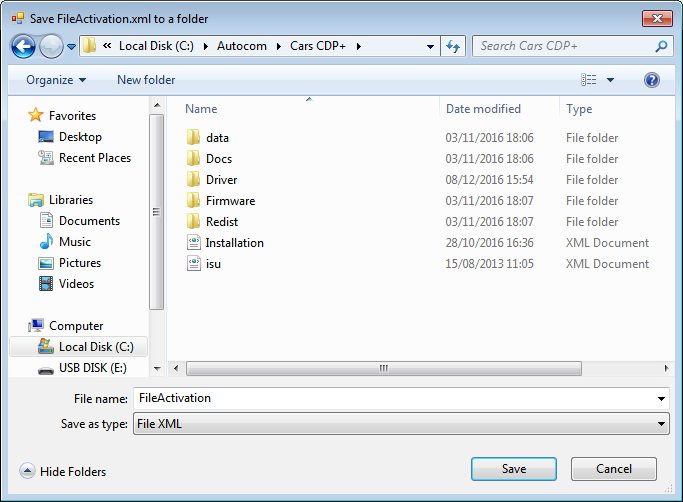The width and height of the screenshot is (683, 502).
Task: Open Documents library
Action: coord(89,221)
